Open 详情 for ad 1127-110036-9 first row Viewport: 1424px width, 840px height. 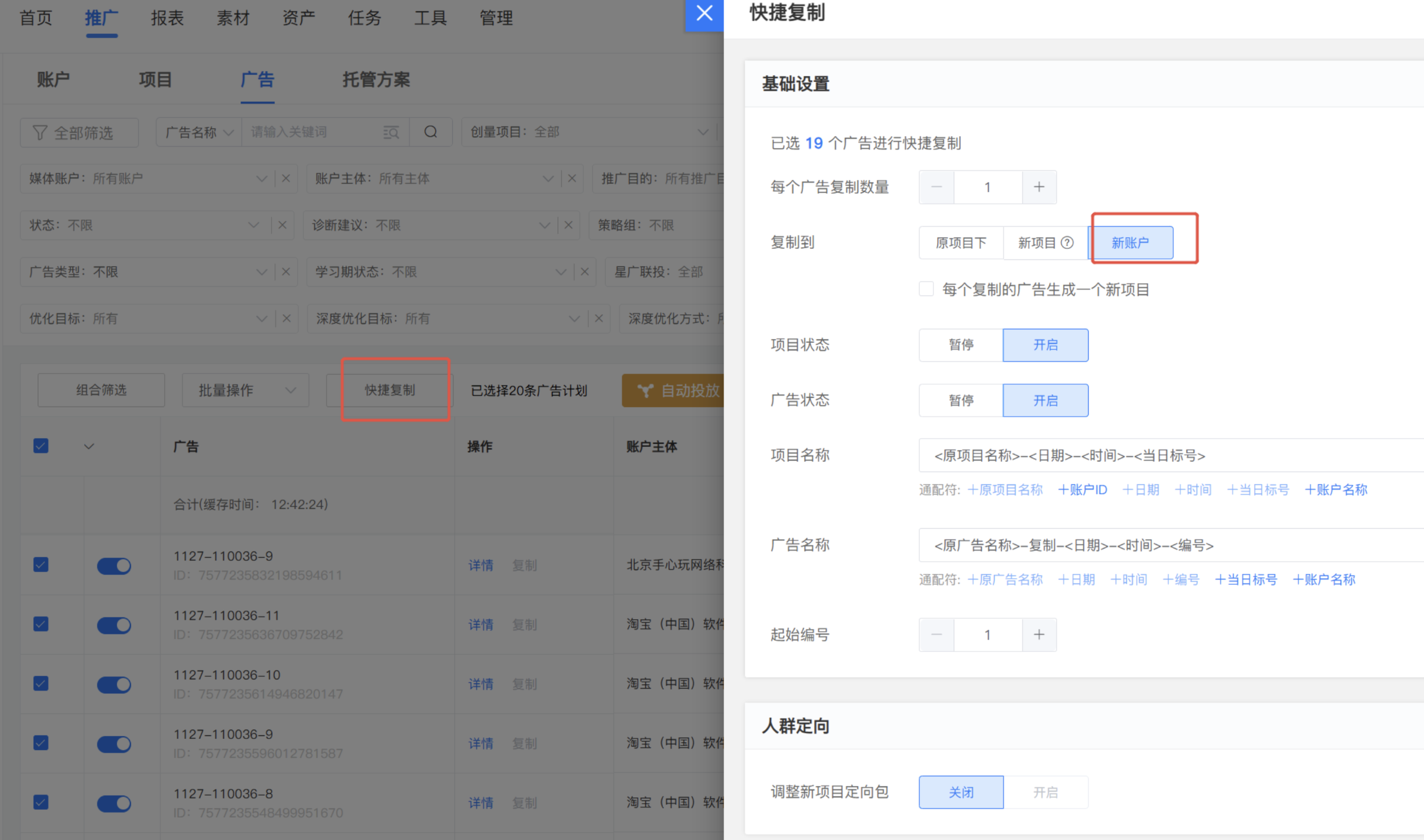481,565
